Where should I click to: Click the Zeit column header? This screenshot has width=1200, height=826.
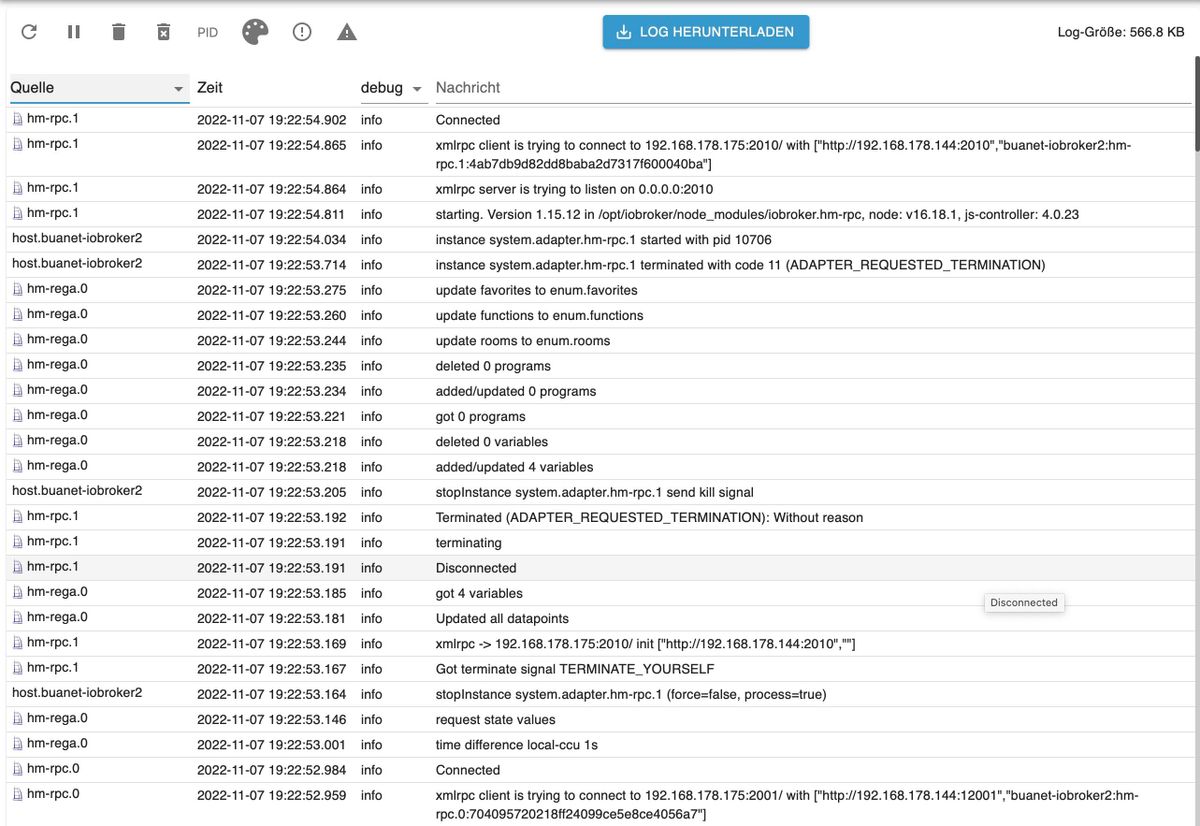(210, 88)
